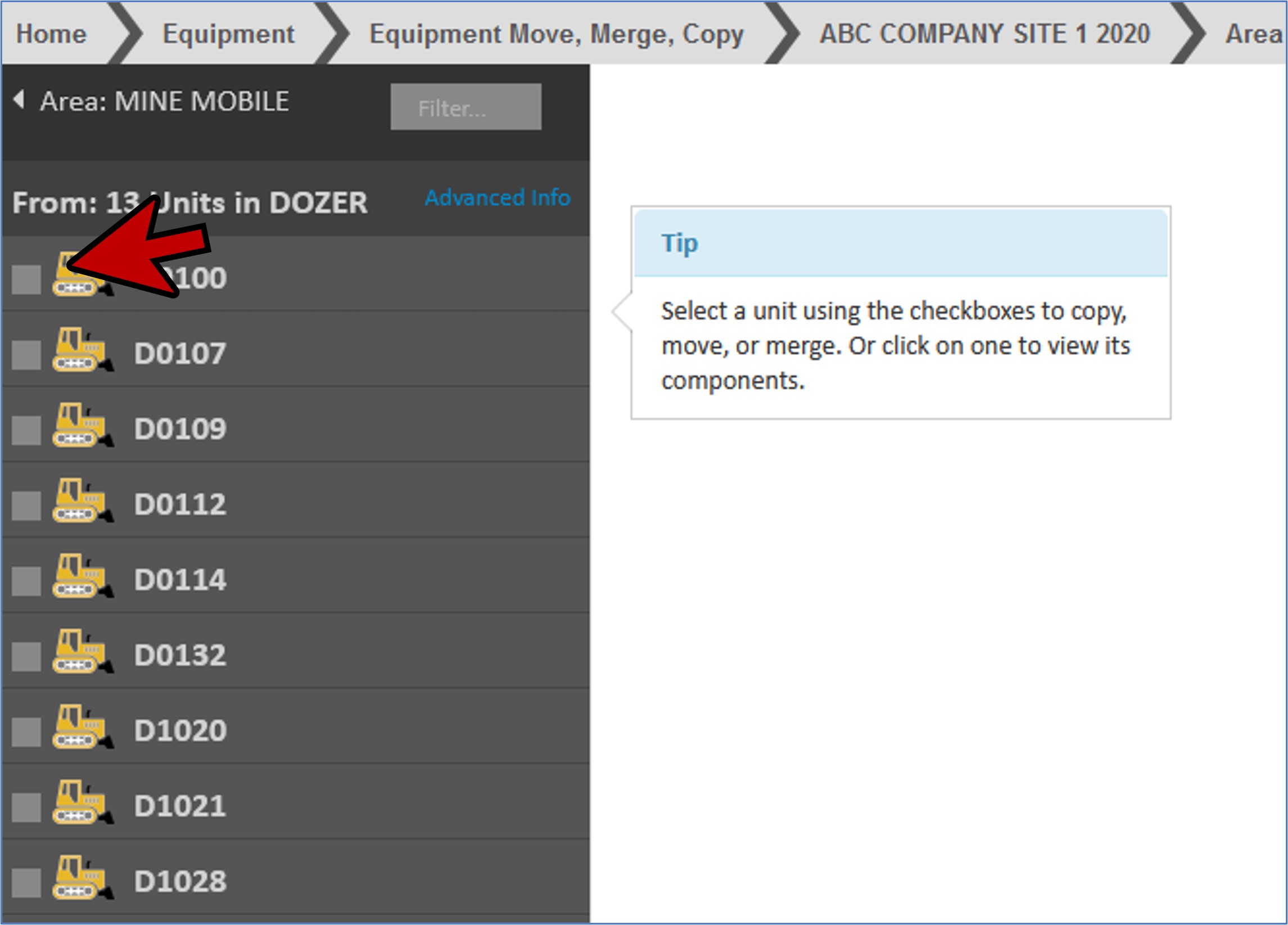
Task: Open the Advanced Info link
Action: tap(498, 198)
